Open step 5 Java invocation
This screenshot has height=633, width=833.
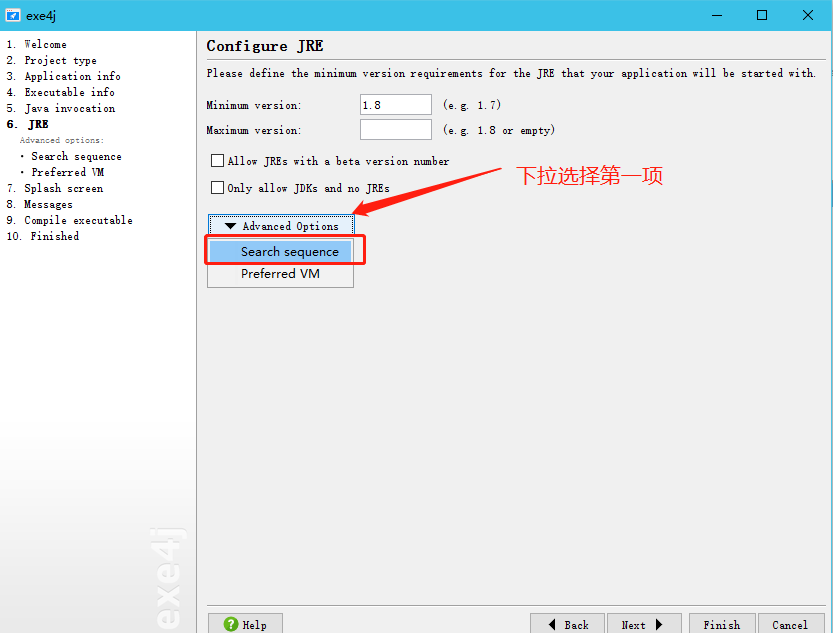click(x=61, y=108)
